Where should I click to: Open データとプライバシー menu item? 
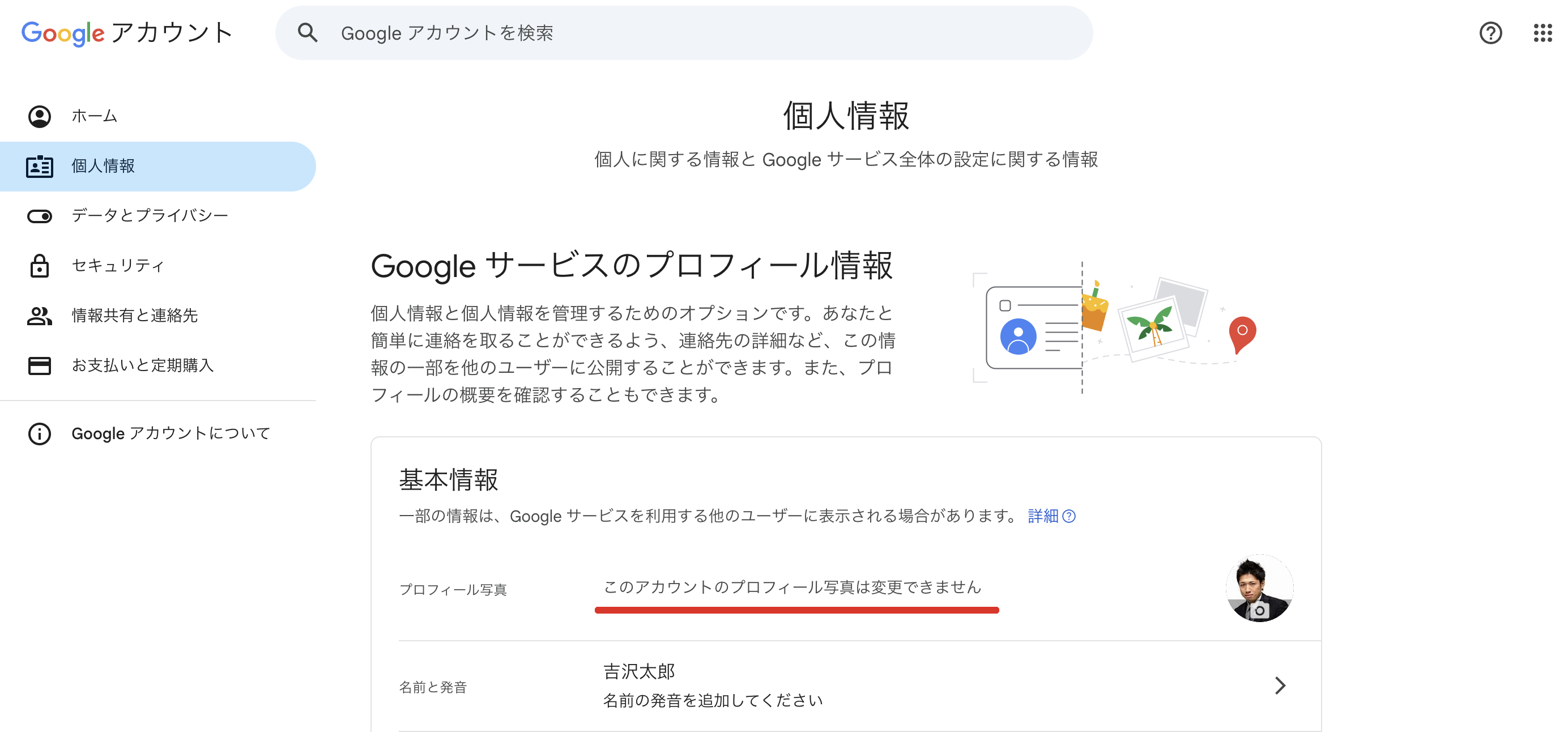click(150, 216)
